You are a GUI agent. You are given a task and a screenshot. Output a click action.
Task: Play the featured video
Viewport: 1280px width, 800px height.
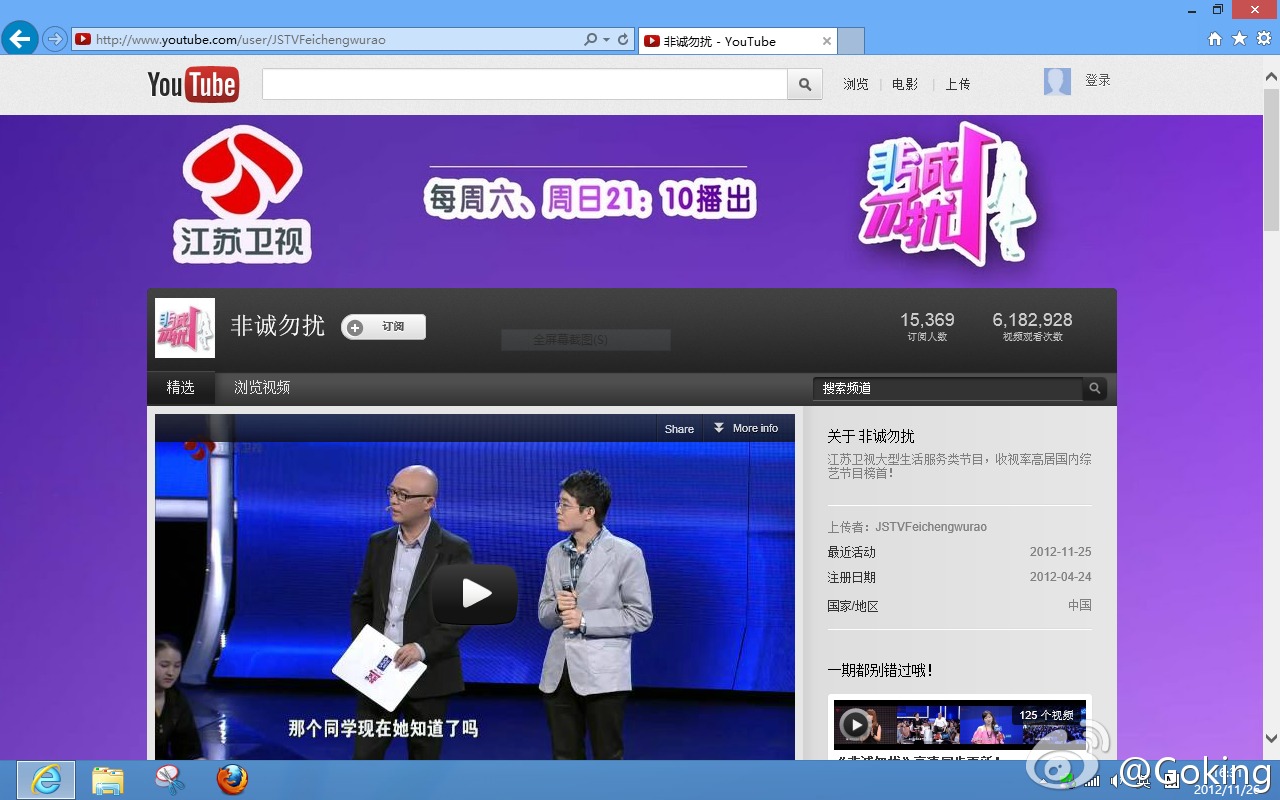pos(475,594)
